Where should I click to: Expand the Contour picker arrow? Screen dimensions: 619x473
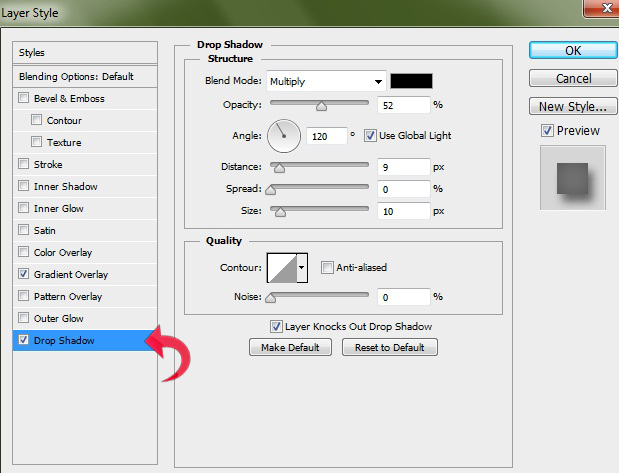click(x=302, y=267)
